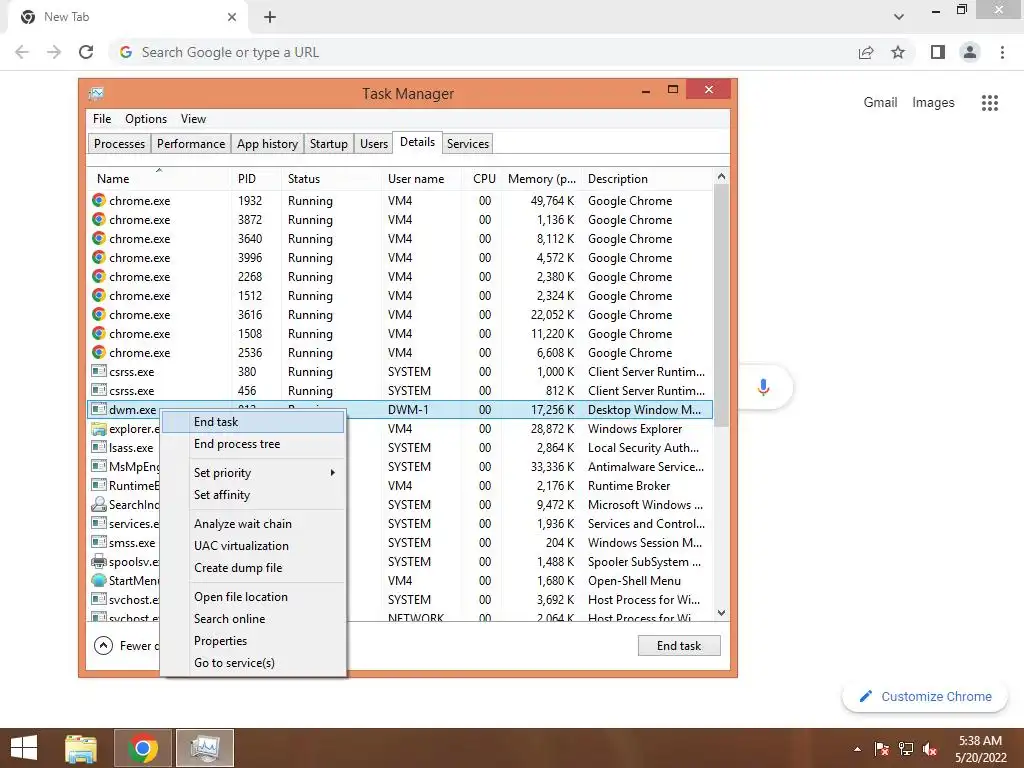The image size is (1024, 768).
Task: Click the Customize Chrome button
Action: [x=925, y=696]
